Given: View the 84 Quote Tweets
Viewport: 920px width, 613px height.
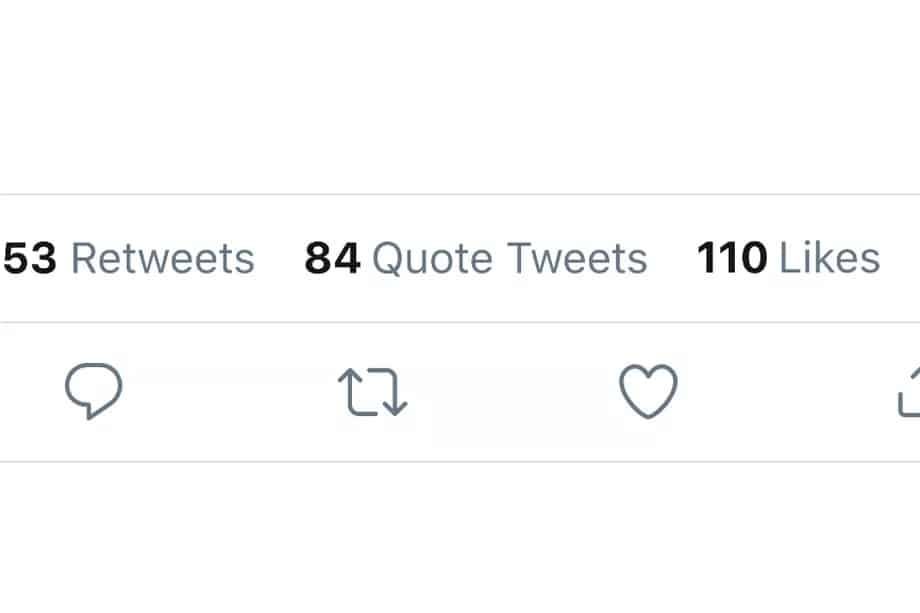Looking at the screenshot, I should point(475,258).
